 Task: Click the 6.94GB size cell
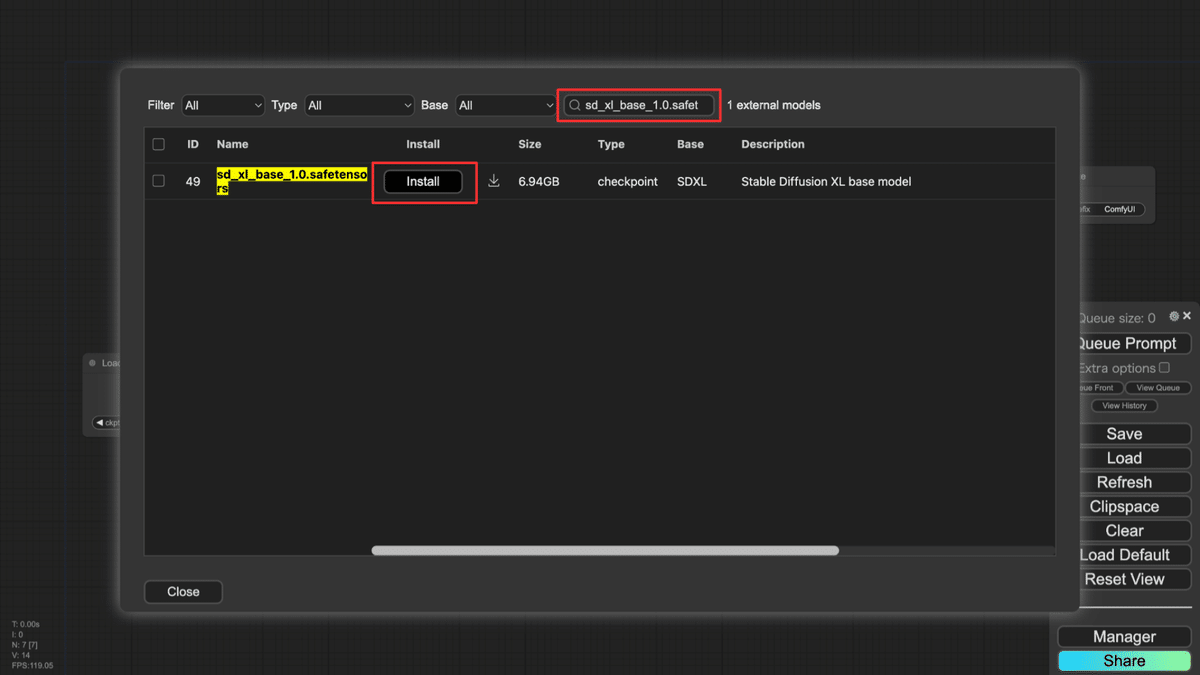click(x=539, y=182)
